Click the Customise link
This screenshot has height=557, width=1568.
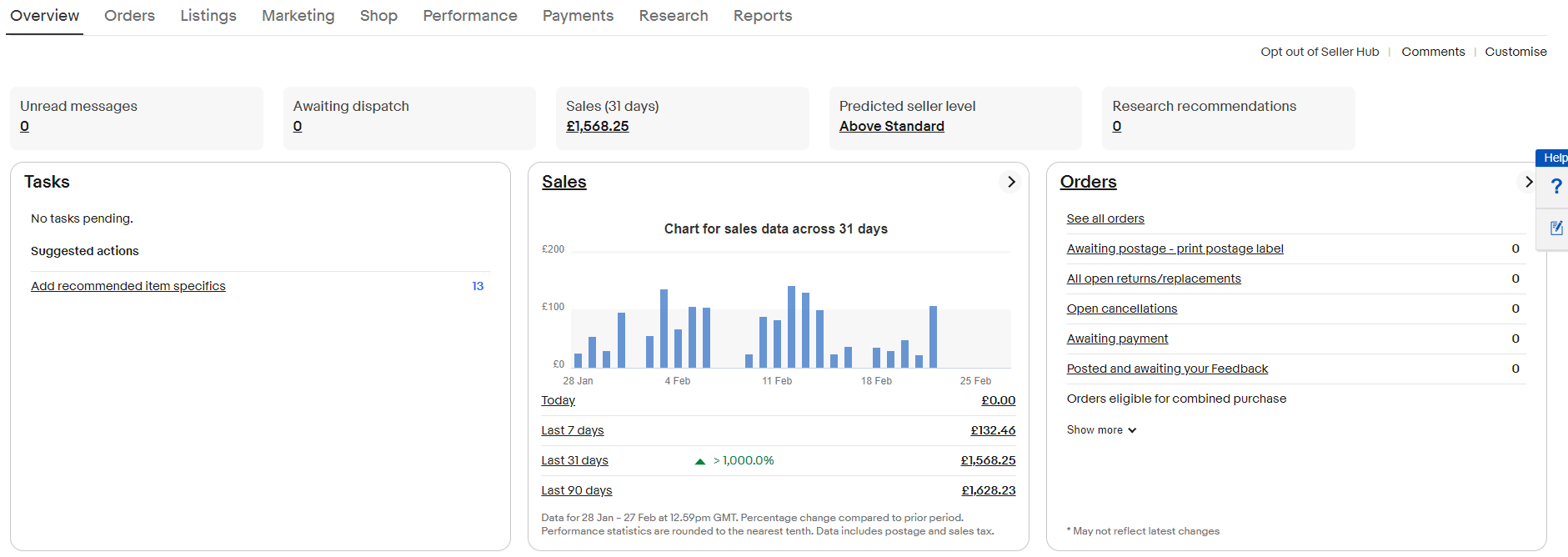[1515, 52]
